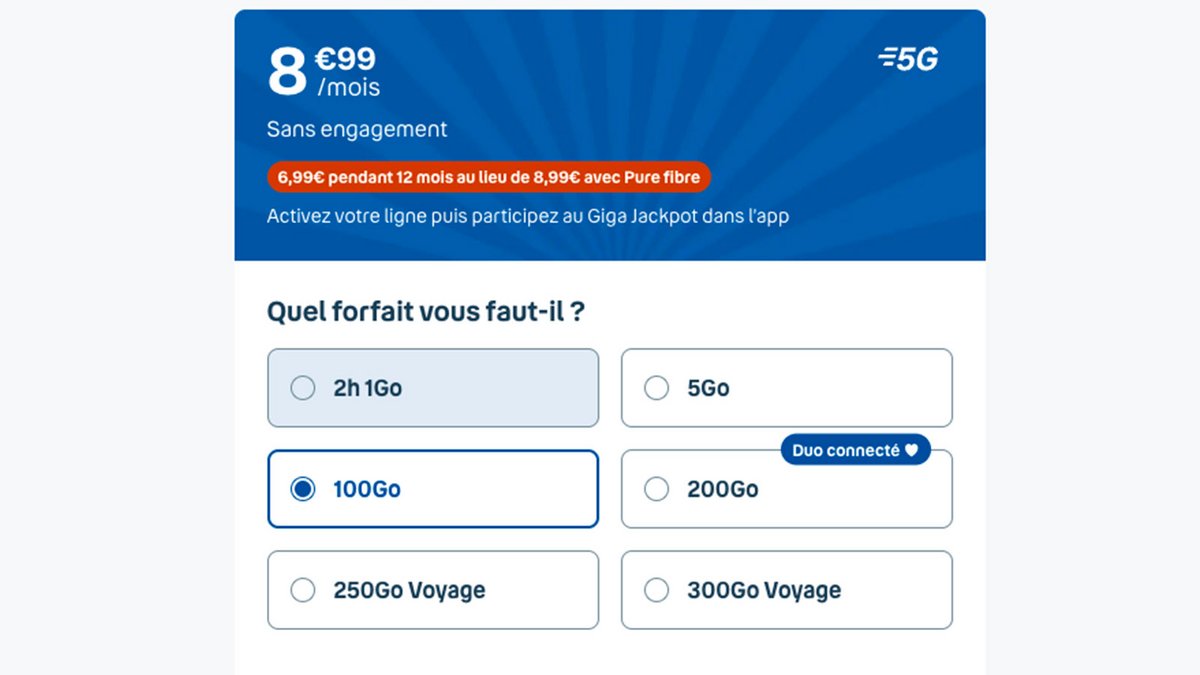The height and width of the screenshot is (675, 1200).
Task: Pick the 250Go Voyage plan
Action: pyautogui.click(x=432, y=590)
